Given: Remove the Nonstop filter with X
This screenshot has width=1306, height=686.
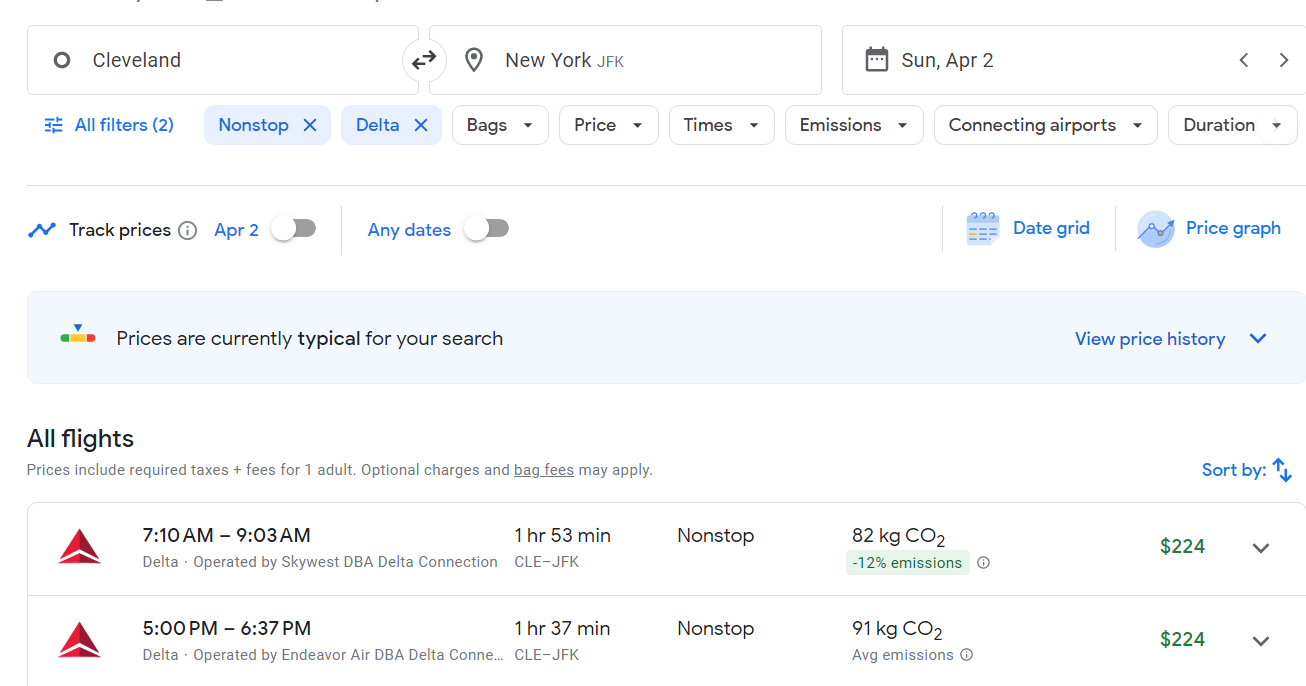Looking at the screenshot, I should coord(310,125).
